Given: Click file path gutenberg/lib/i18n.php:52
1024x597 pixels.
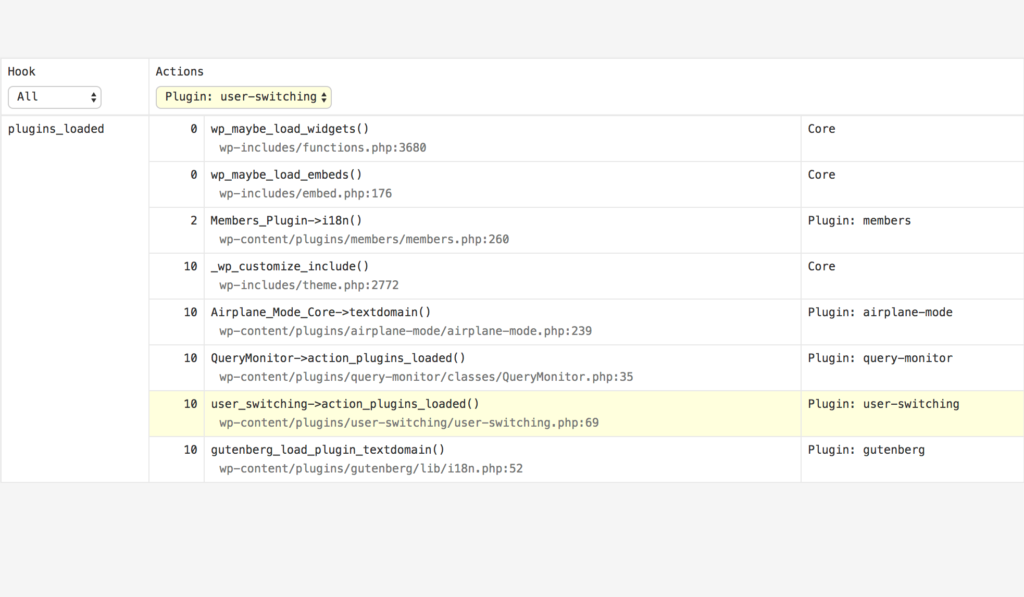Looking at the screenshot, I should point(371,468).
